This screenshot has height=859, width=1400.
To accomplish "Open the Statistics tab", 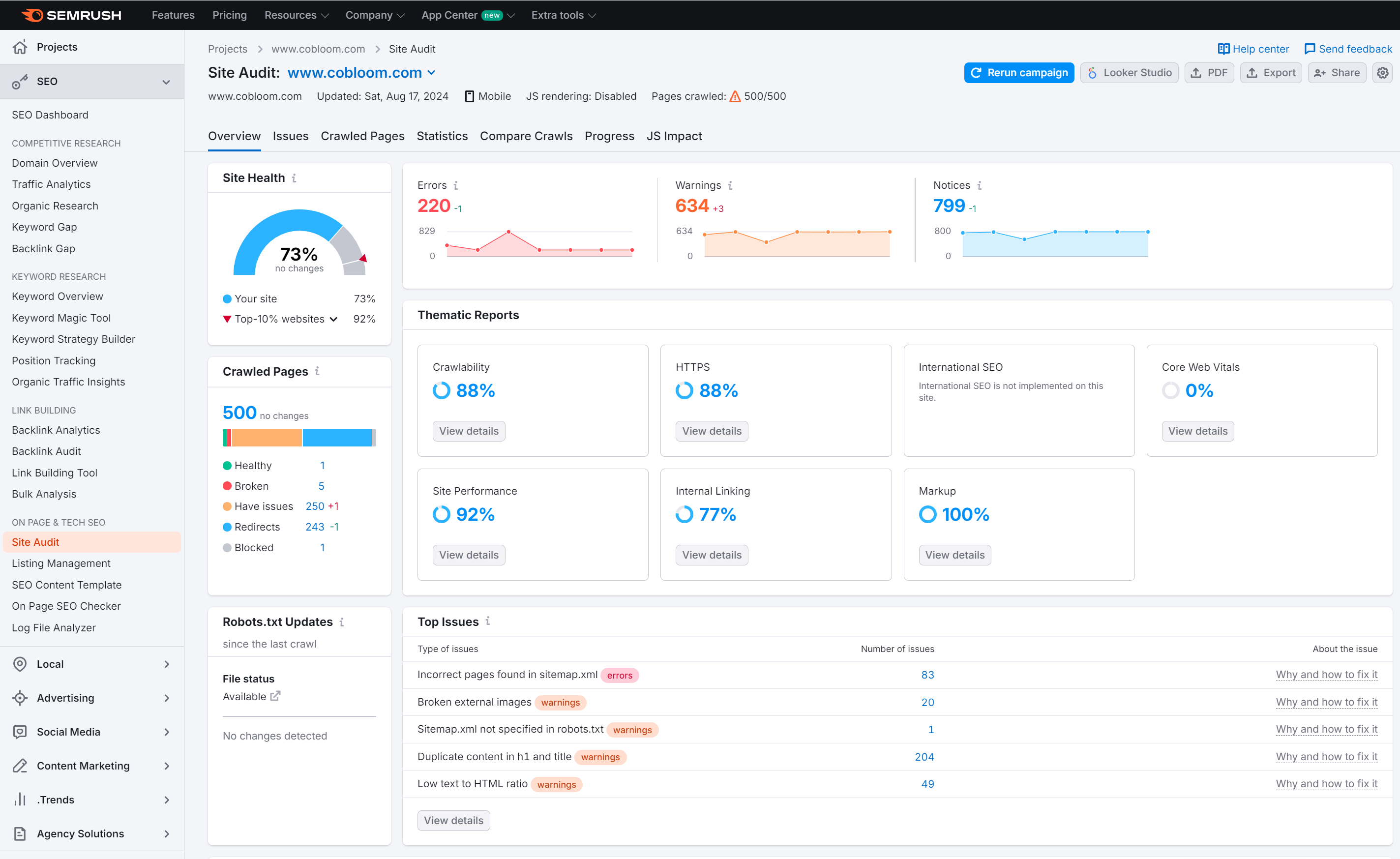I will pos(442,136).
